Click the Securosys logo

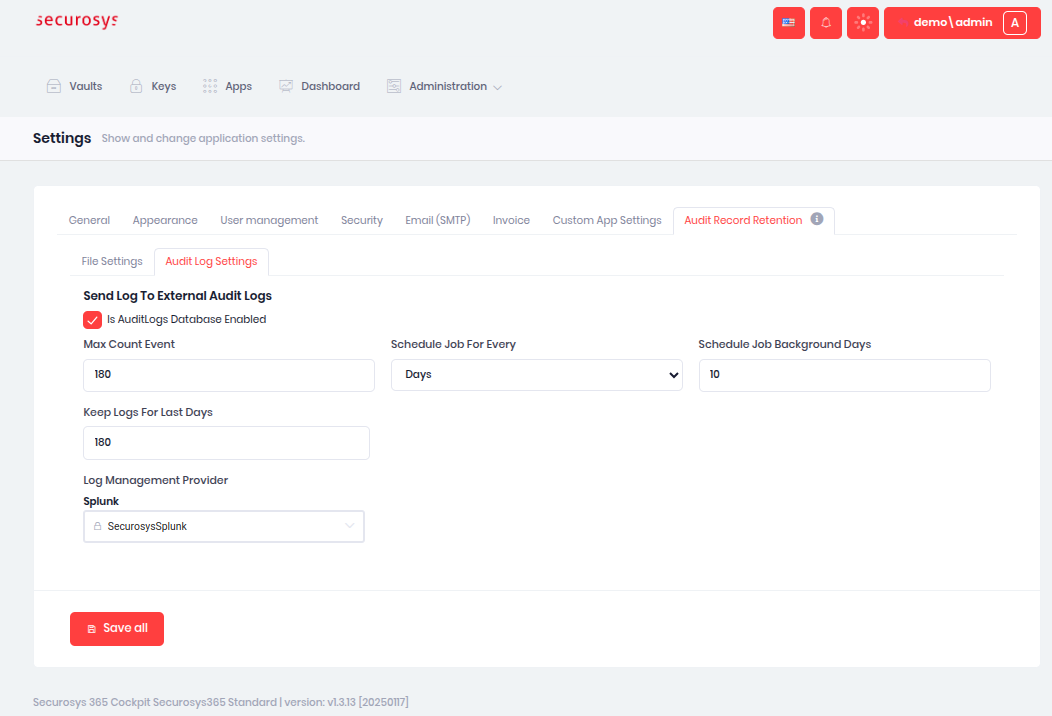[76, 21]
